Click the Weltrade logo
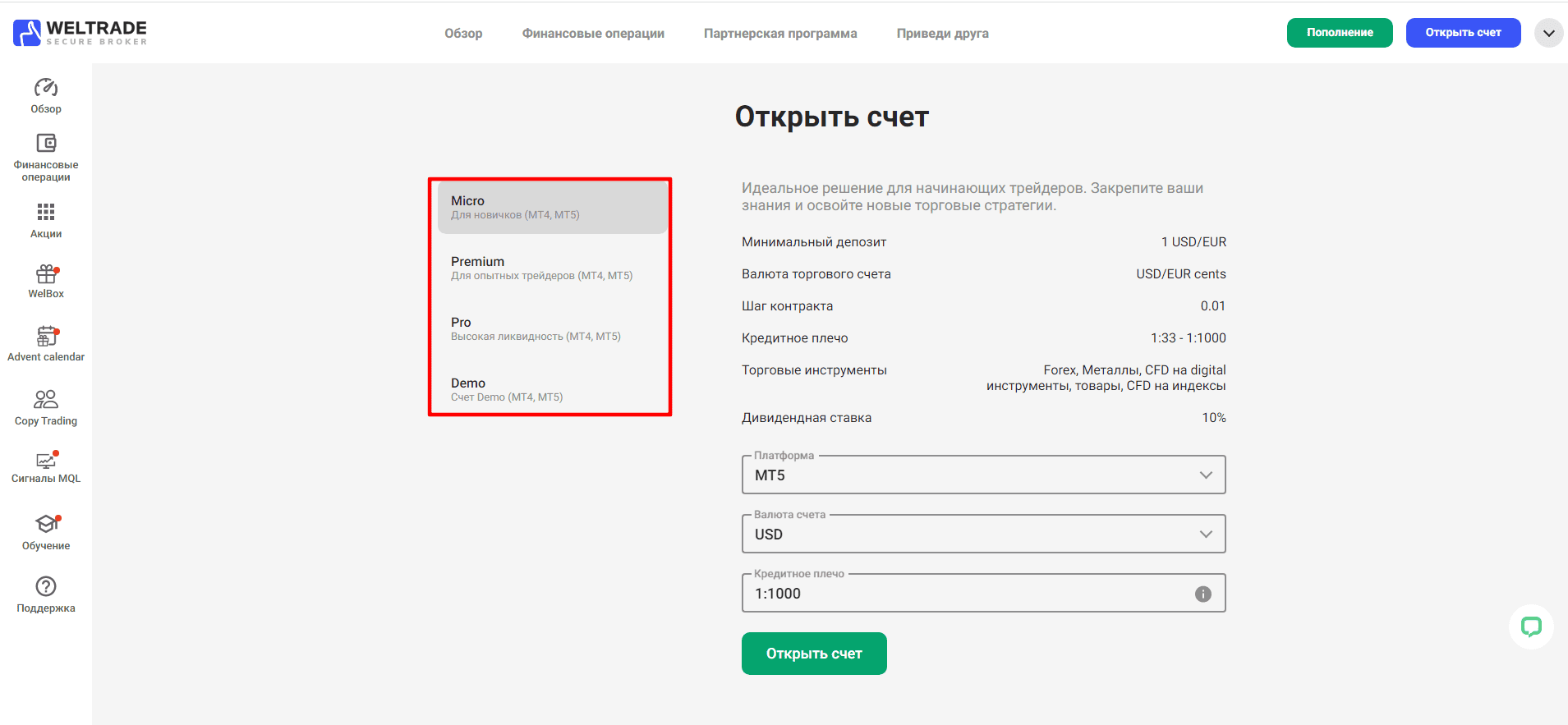This screenshot has height=725, width=1568. (80, 33)
